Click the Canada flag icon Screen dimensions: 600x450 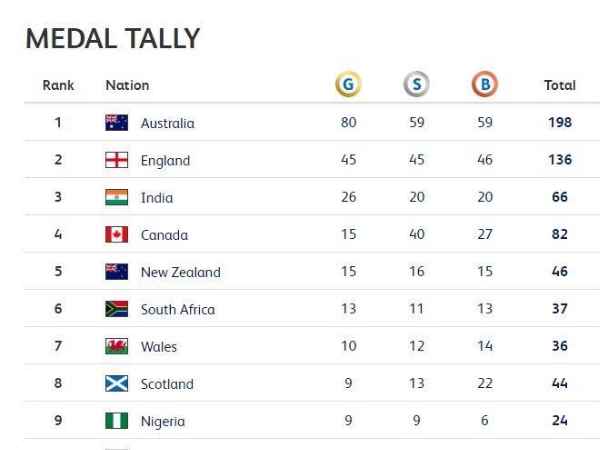click(x=117, y=235)
